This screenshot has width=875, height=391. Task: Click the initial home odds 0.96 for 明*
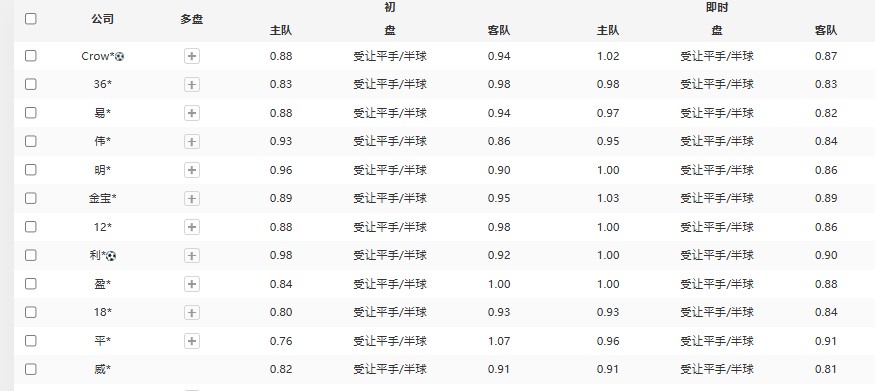click(281, 170)
